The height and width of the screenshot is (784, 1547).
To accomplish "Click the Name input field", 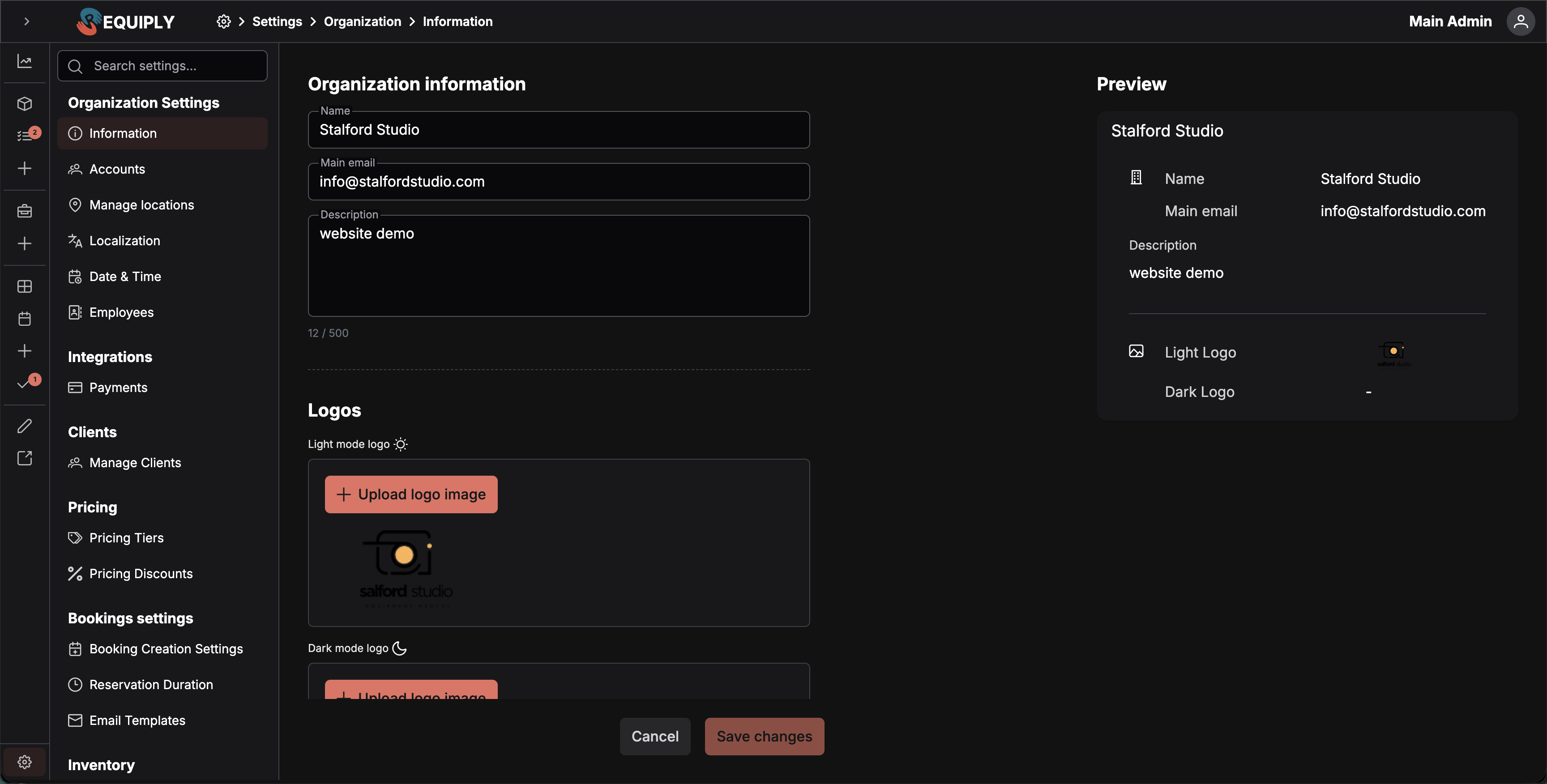I will click(559, 130).
